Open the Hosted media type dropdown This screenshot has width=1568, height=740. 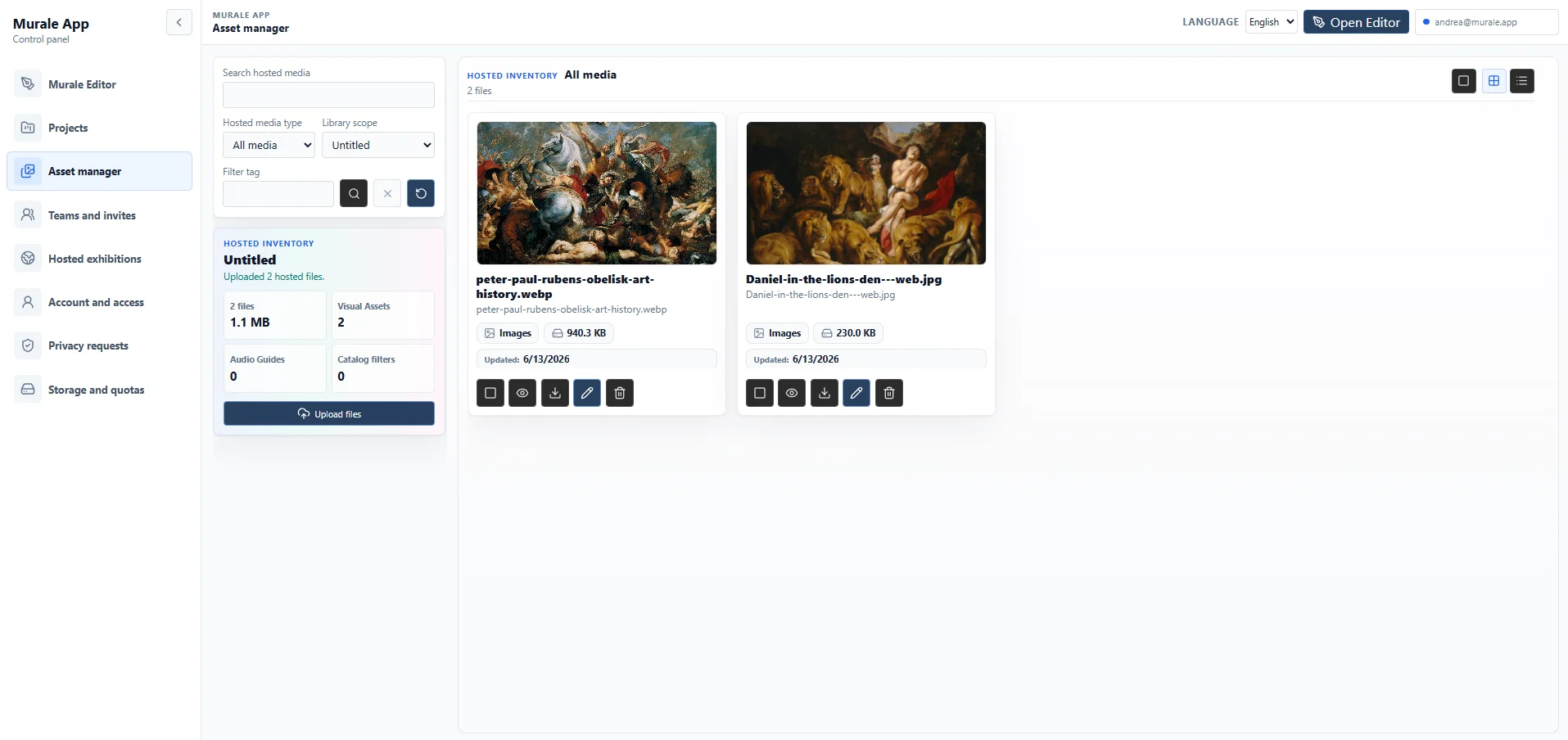269,145
